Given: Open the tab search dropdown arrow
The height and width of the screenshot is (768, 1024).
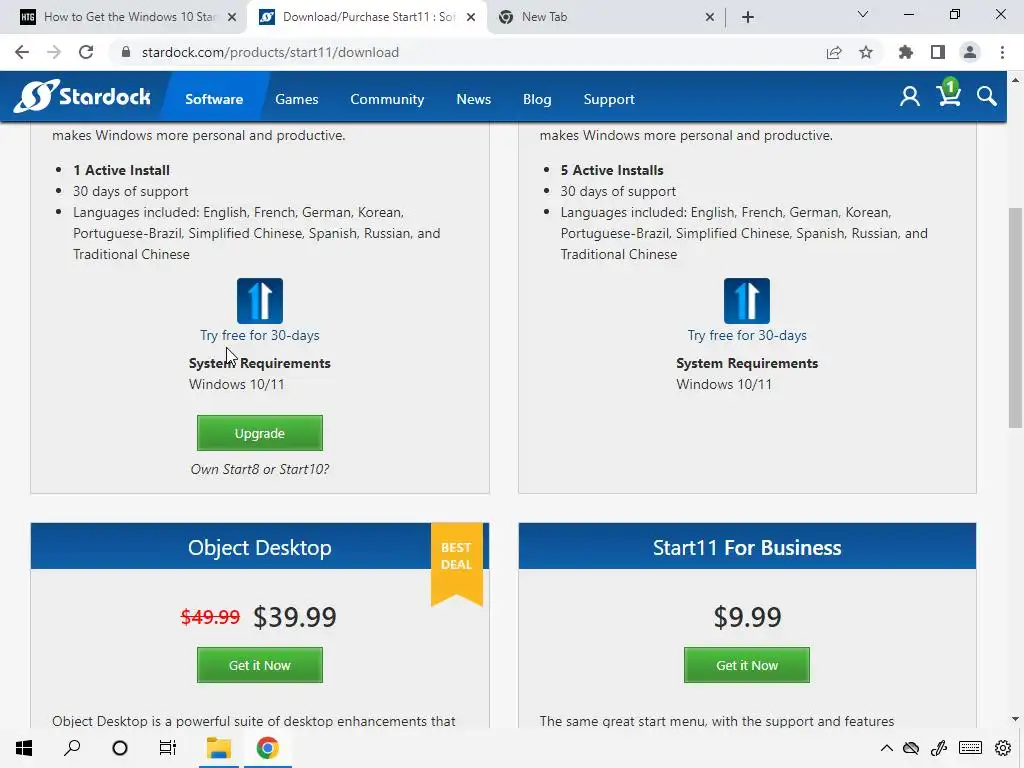Looking at the screenshot, I should [x=863, y=14].
